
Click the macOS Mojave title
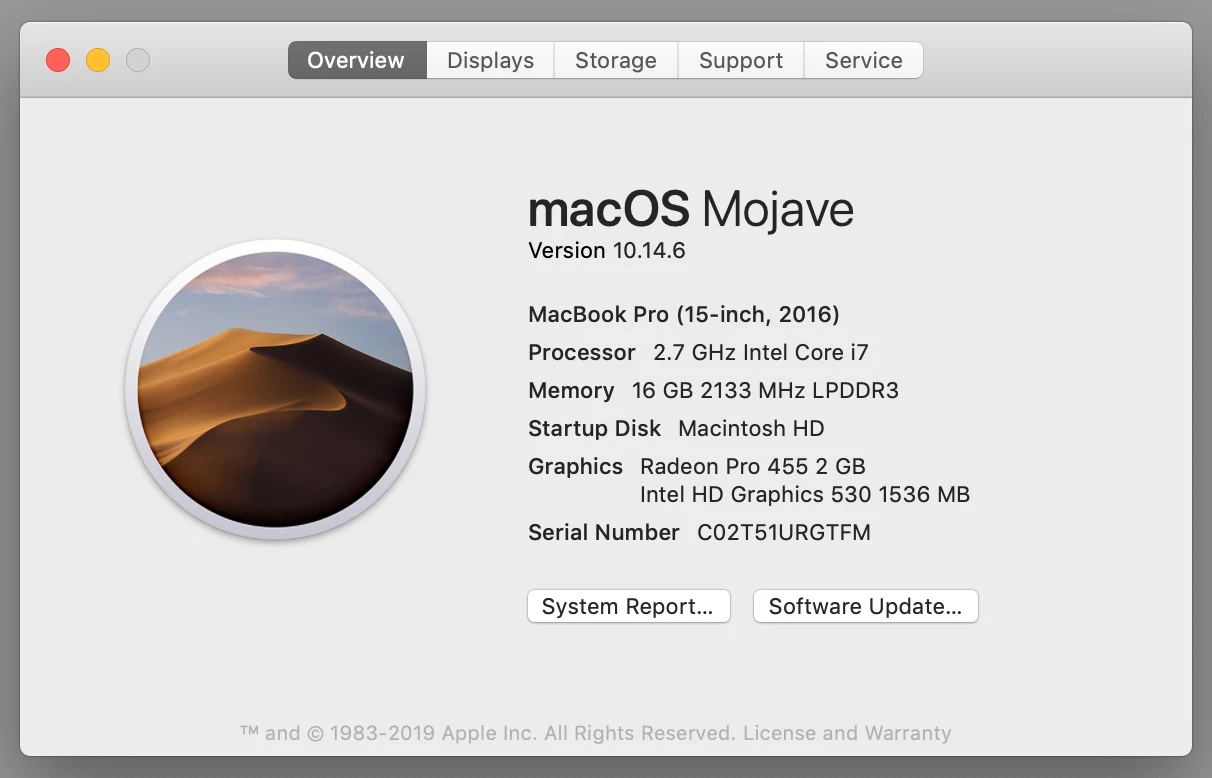691,209
